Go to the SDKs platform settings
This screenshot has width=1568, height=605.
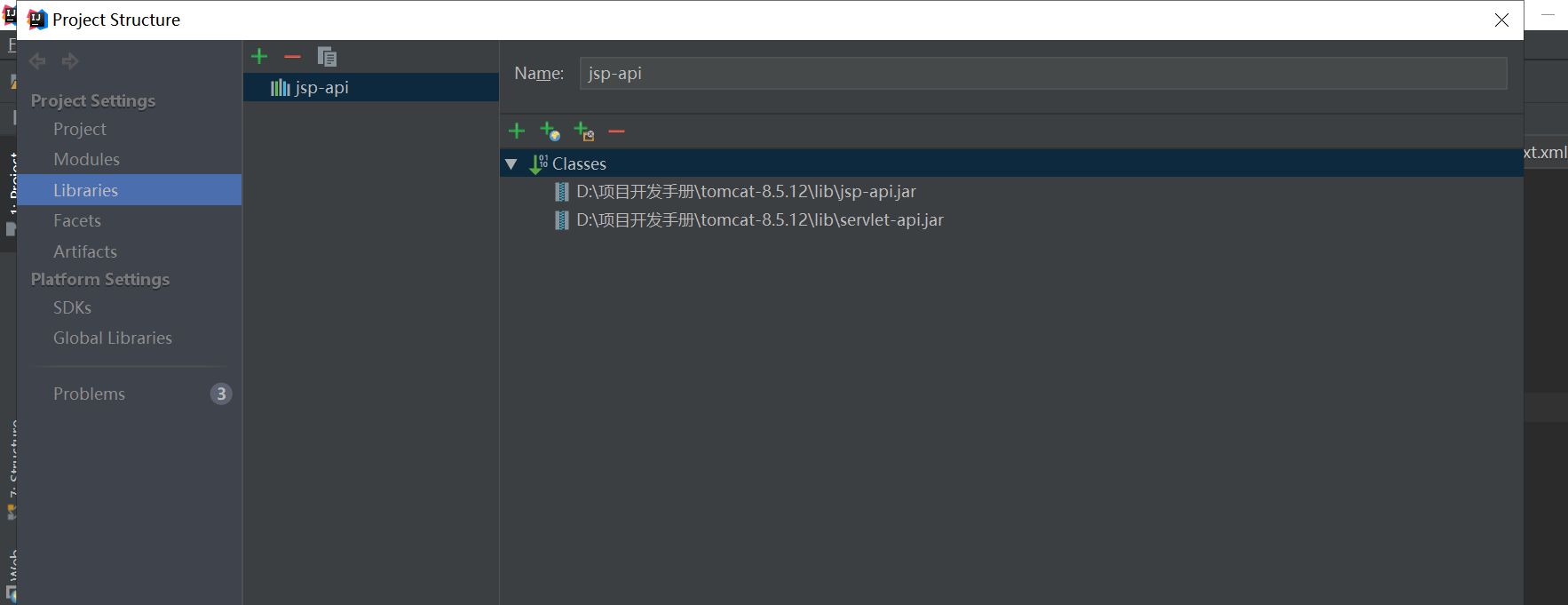[72, 307]
